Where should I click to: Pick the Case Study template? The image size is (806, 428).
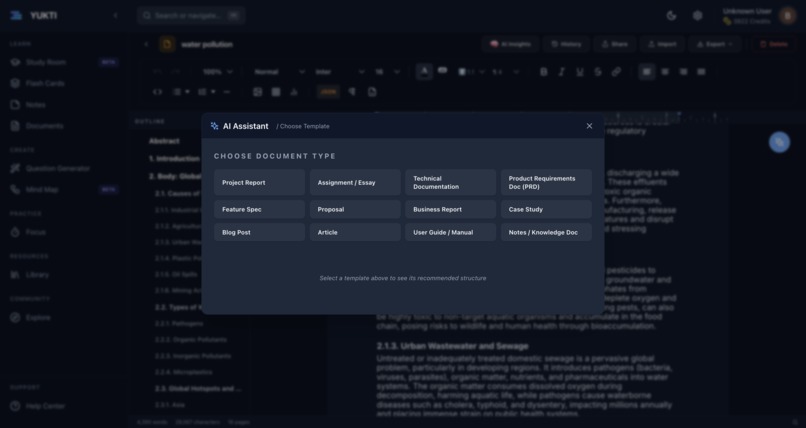coord(546,209)
